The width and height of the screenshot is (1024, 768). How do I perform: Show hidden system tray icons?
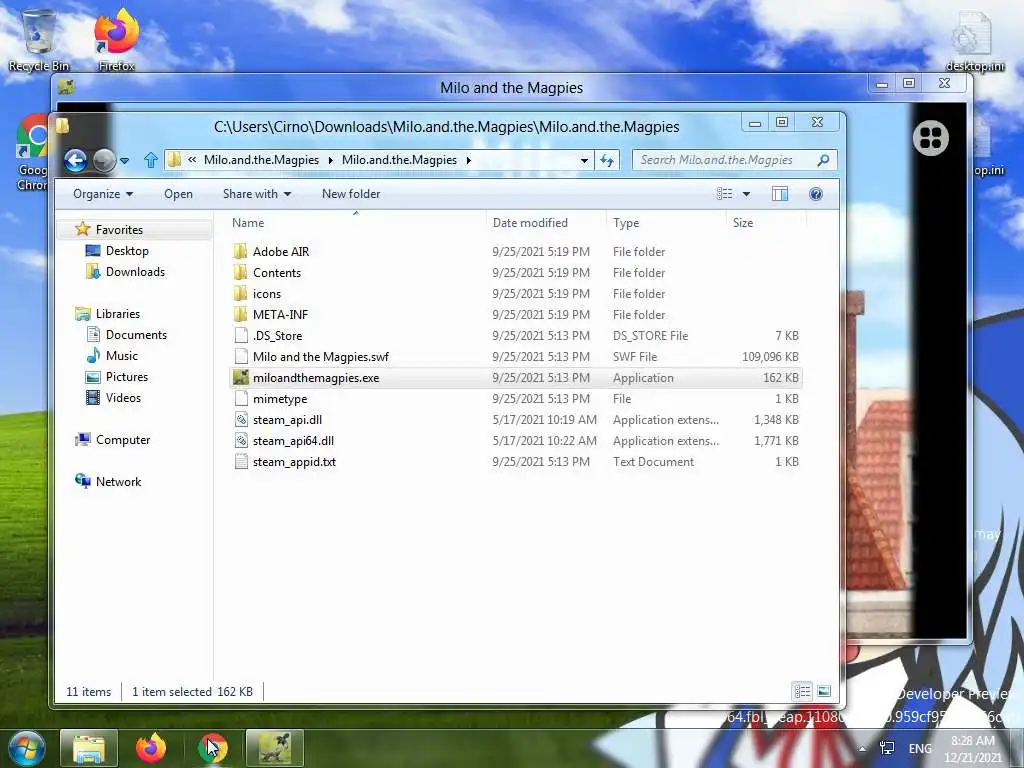[x=862, y=749]
